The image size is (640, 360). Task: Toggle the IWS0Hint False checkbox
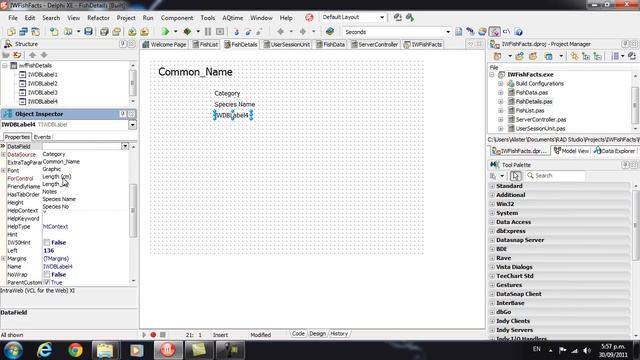[47, 242]
